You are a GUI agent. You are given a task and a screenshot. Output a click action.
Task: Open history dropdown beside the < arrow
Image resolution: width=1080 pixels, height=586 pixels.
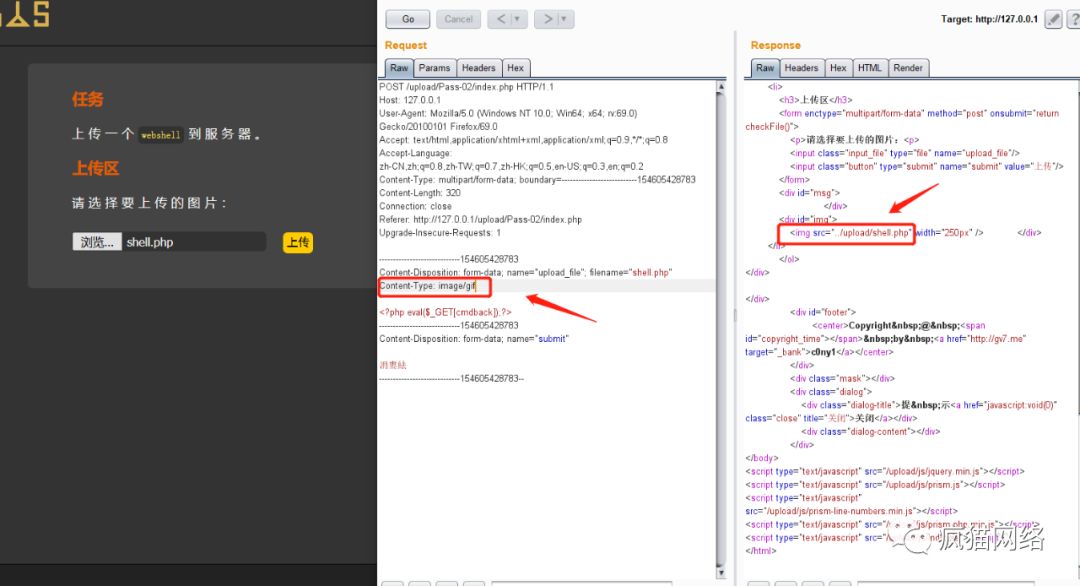pyautogui.click(x=519, y=19)
